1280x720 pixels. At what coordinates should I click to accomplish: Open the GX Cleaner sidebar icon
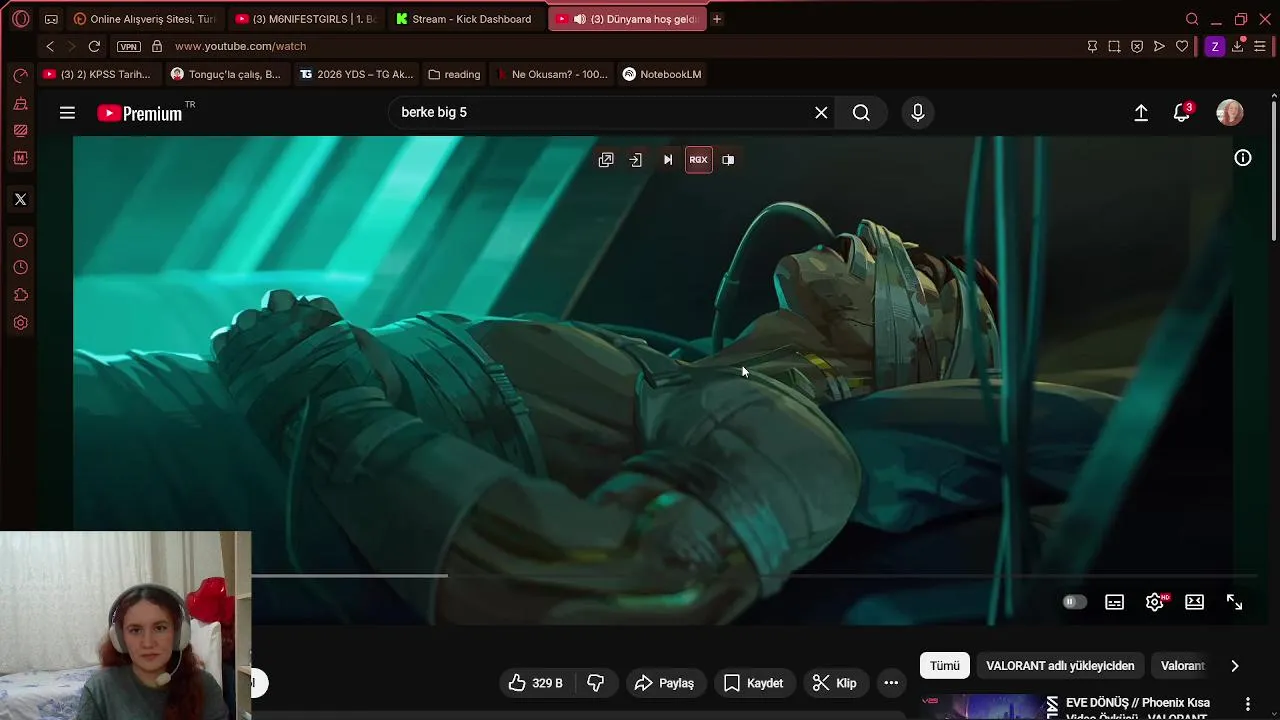[20, 104]
